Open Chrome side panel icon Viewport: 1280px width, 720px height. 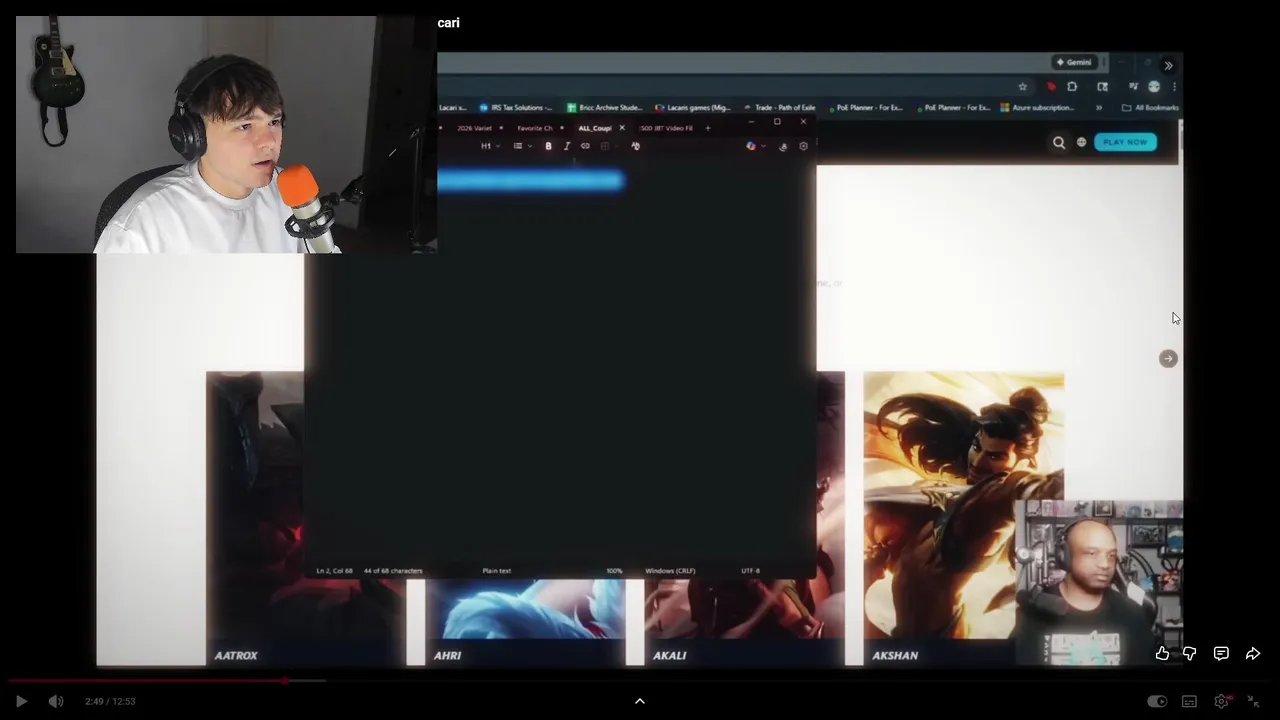point(1102,87)
